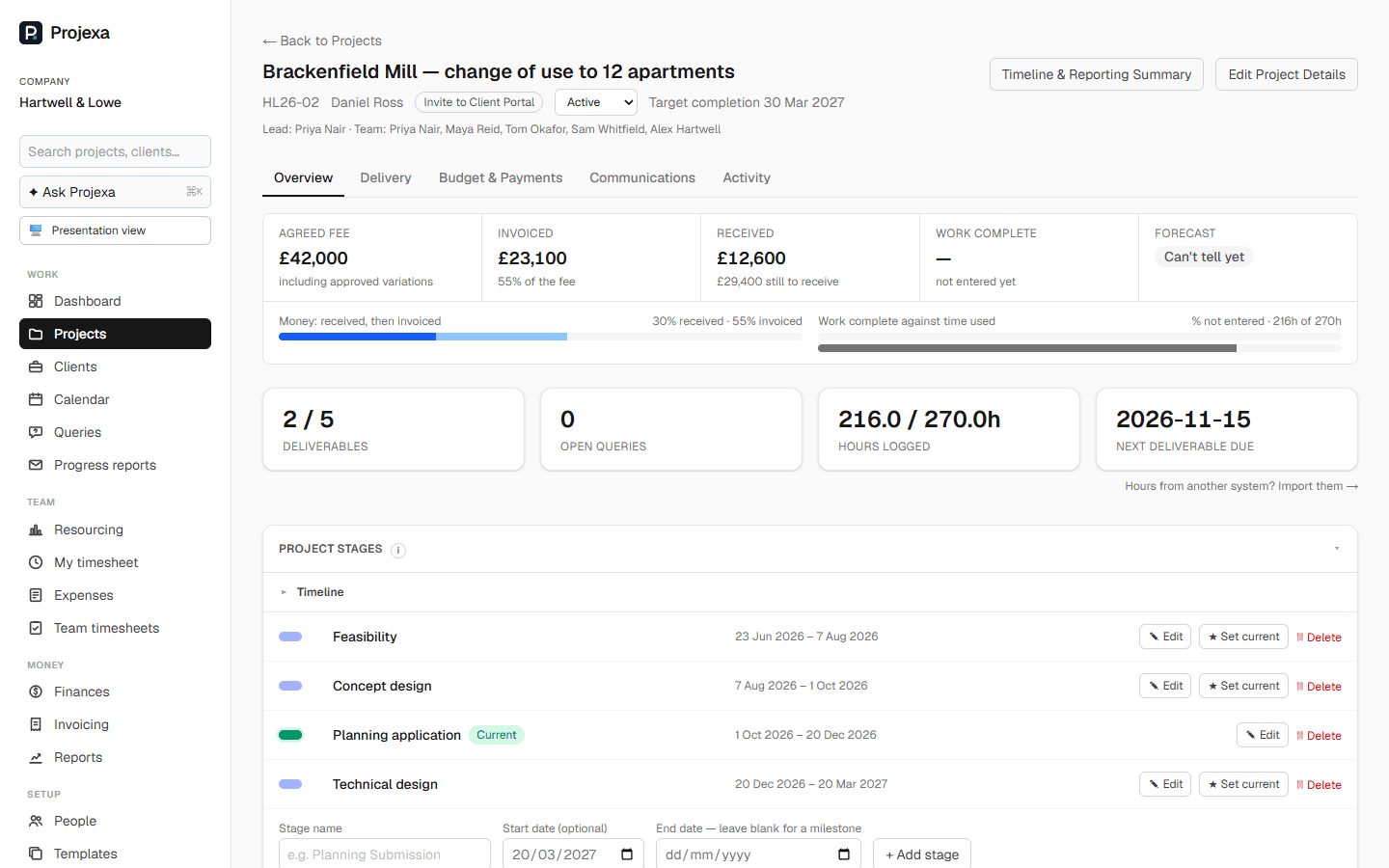
Task: Edit the Feasibility stage
Action: pos(1165,637)
